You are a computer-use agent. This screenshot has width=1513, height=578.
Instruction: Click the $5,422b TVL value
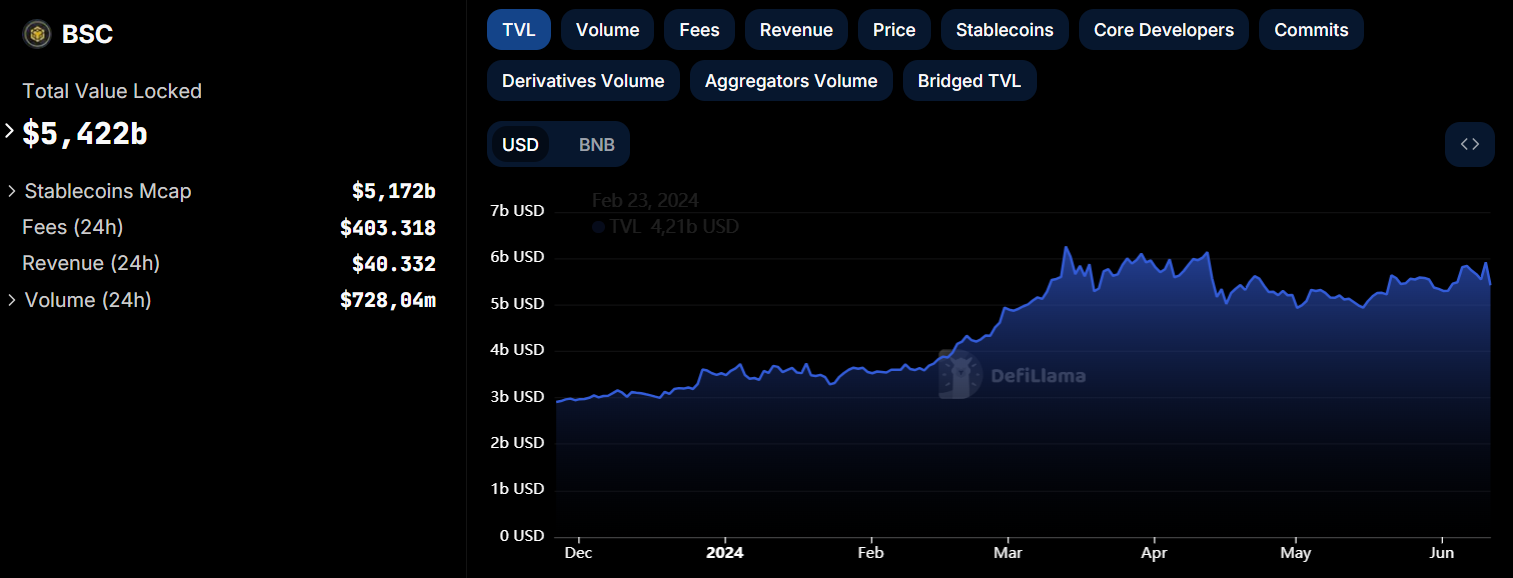tap(85, 133)
